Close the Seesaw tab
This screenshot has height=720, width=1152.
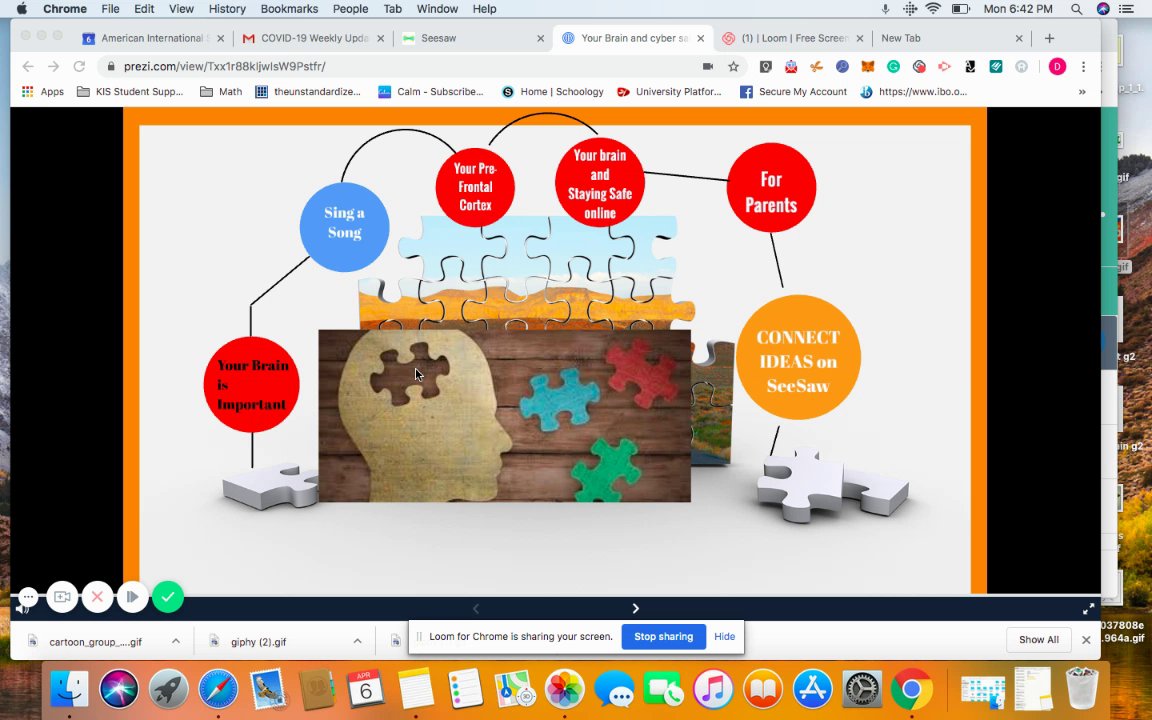(540, 38)
